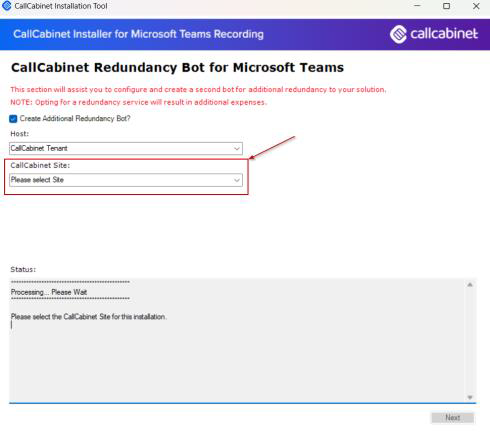This screenshot has height=432, width=490.
Task: Click the 'Host:' label
Action: pos(20,134)
